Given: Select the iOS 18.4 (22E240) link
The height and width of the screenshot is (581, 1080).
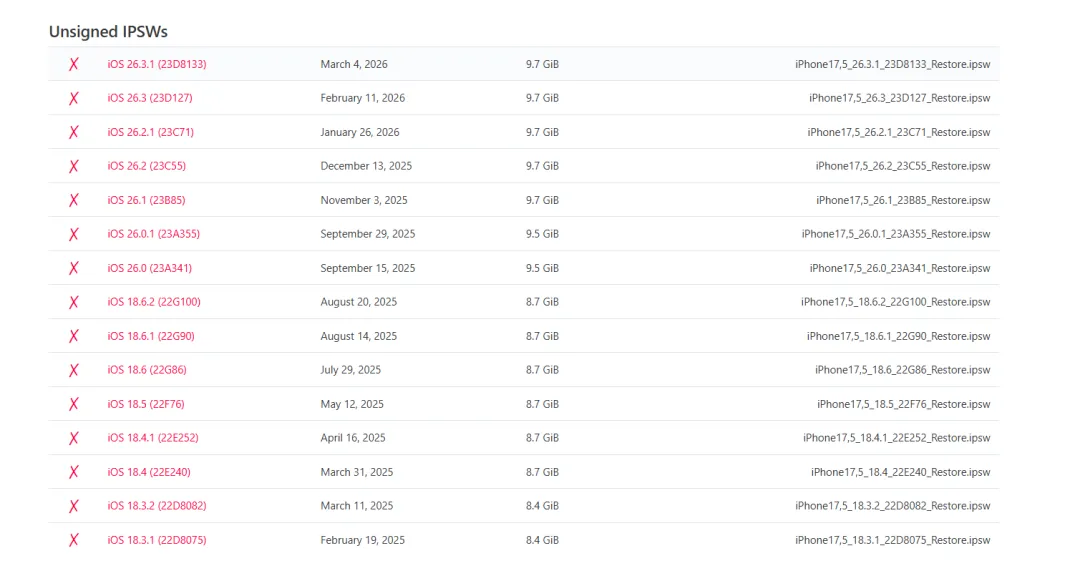Looking at the screenshot, I should coord(149,472).
